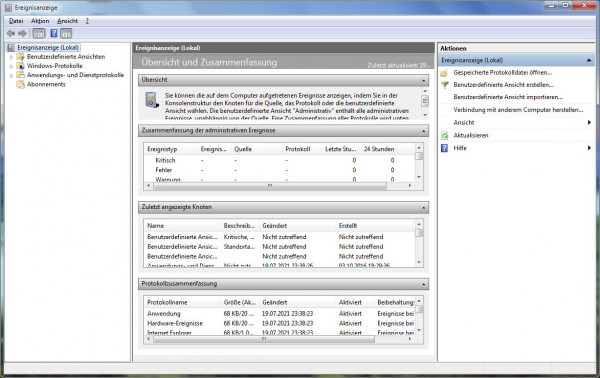Click scroll-up arrow of the administrative events list
This screenshot has height=378, width=600.
(x=419, y=147)
